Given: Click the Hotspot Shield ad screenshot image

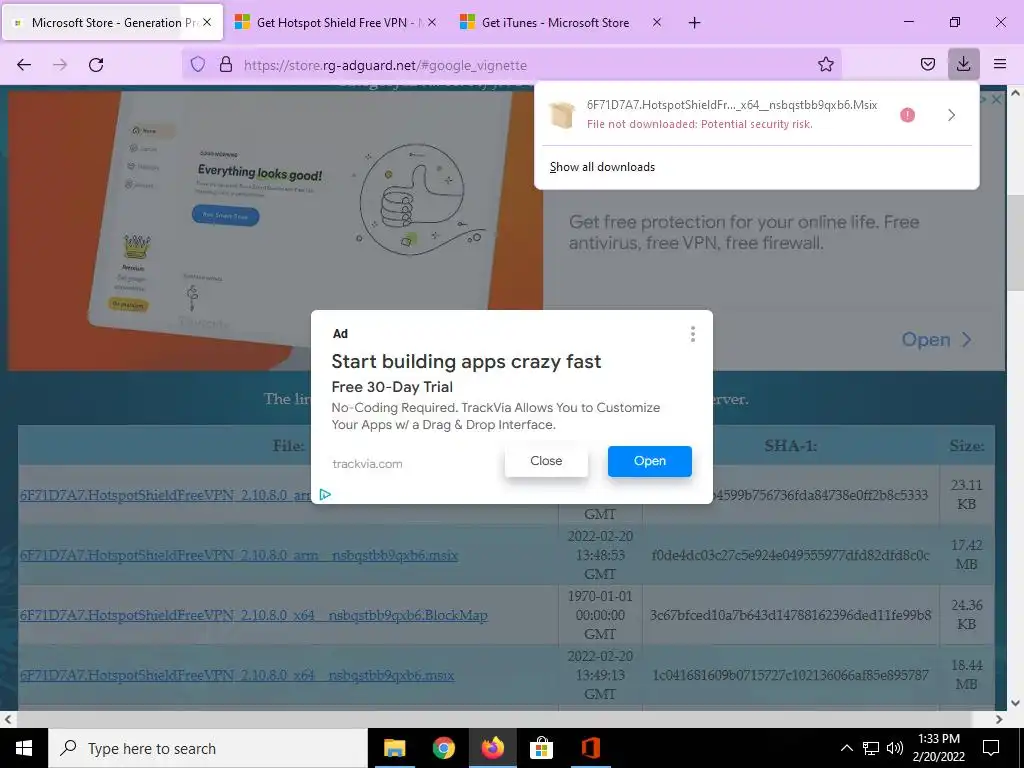Looking at the screenshot, I should pyautogui.click(x=276, y=230).
